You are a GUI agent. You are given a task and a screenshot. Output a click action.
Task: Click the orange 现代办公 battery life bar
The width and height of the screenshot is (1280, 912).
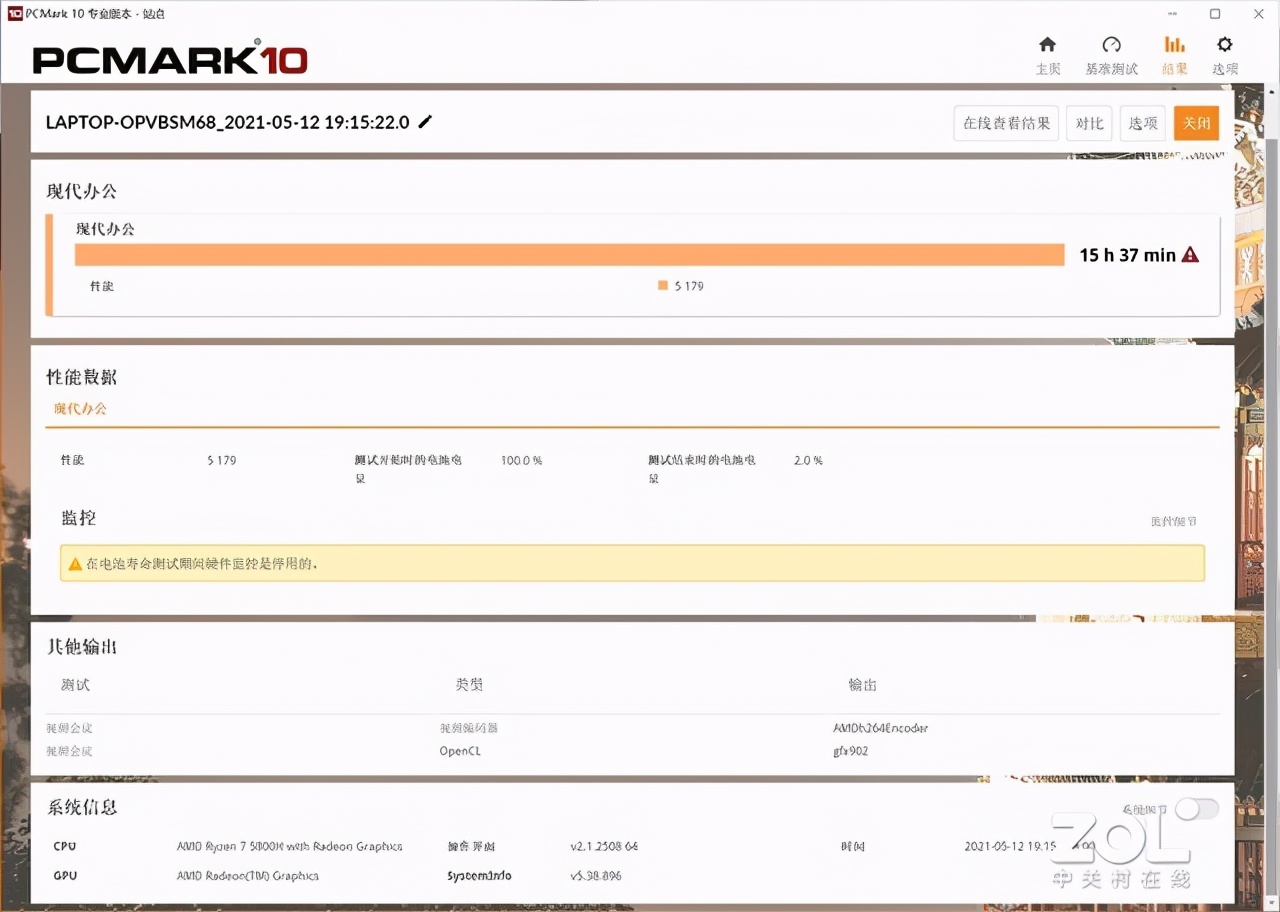[x=569, y=255]
